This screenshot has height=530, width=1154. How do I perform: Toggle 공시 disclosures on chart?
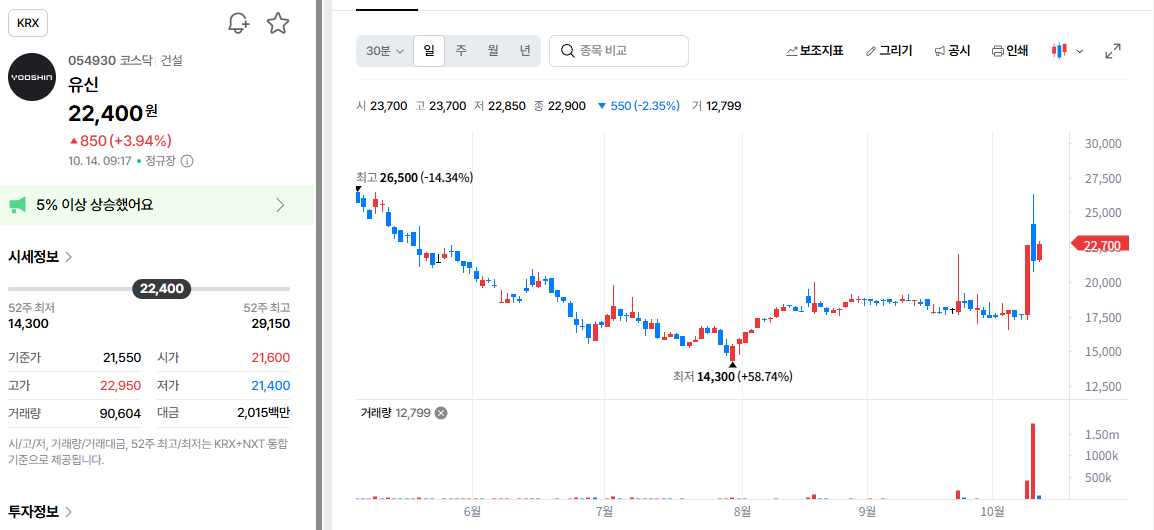click(952, 51)
